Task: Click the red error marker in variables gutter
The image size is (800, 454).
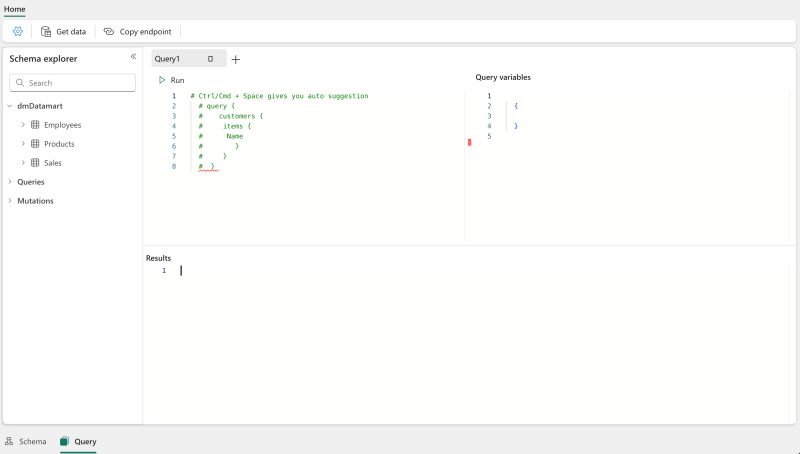Action: click(469, 142)
